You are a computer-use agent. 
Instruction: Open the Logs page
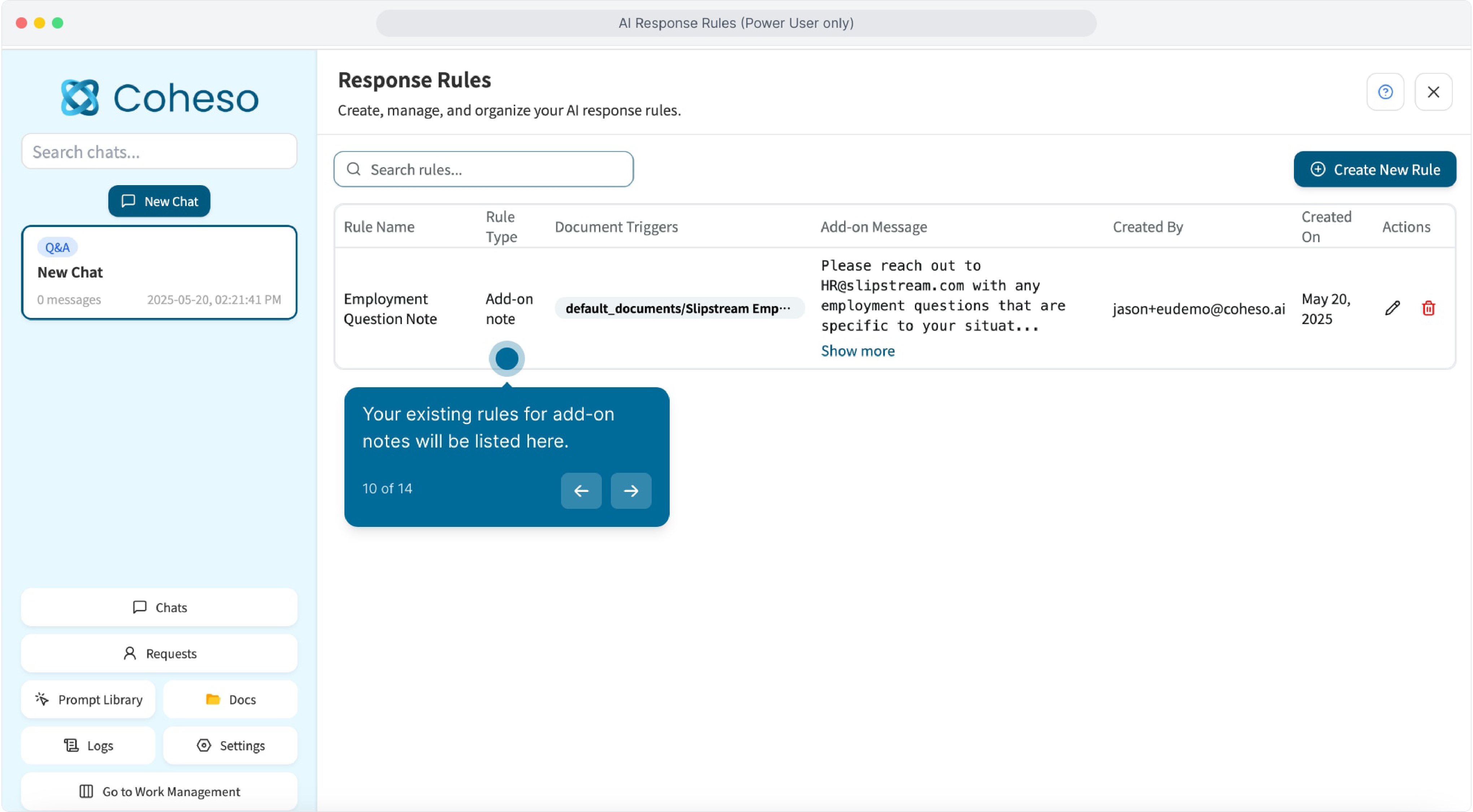click(88, 745)
